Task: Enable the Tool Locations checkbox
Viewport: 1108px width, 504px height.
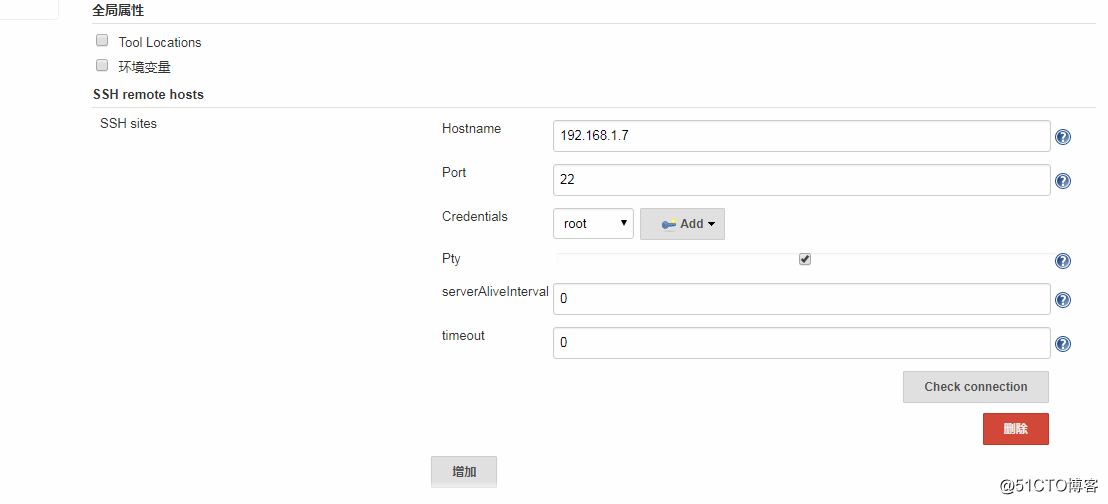Action: pos(102,40)
